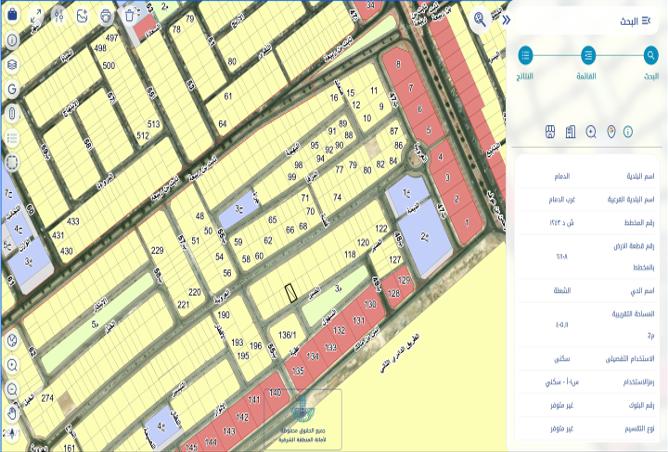Click the info circle icon on left sidebar
Viewport: 668px width, 452px height.
pos(12,40)
